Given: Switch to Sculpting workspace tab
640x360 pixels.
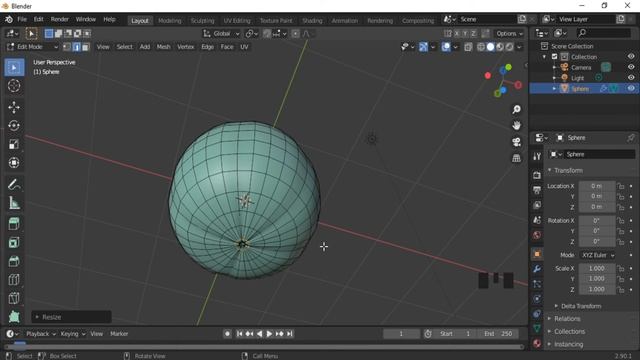Looking at the screenshot, I should pyautogui.click(x=202, y=20).
